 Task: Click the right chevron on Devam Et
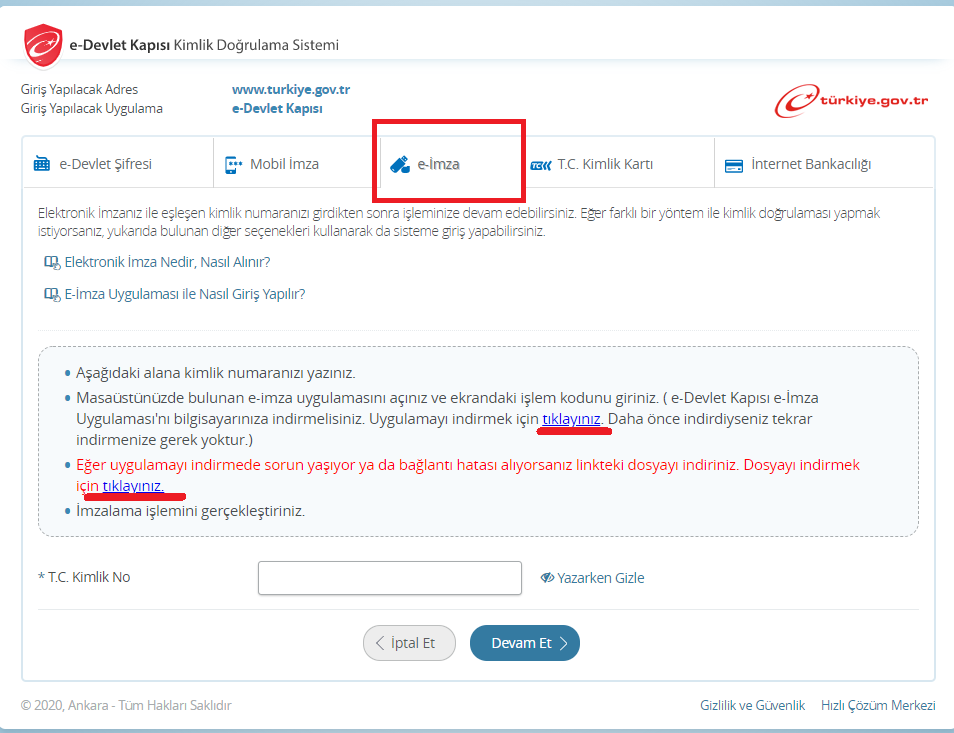(563, 643)
